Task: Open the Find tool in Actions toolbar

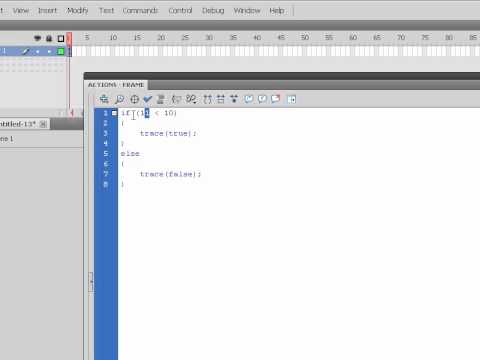Action: tap(119, 99)
